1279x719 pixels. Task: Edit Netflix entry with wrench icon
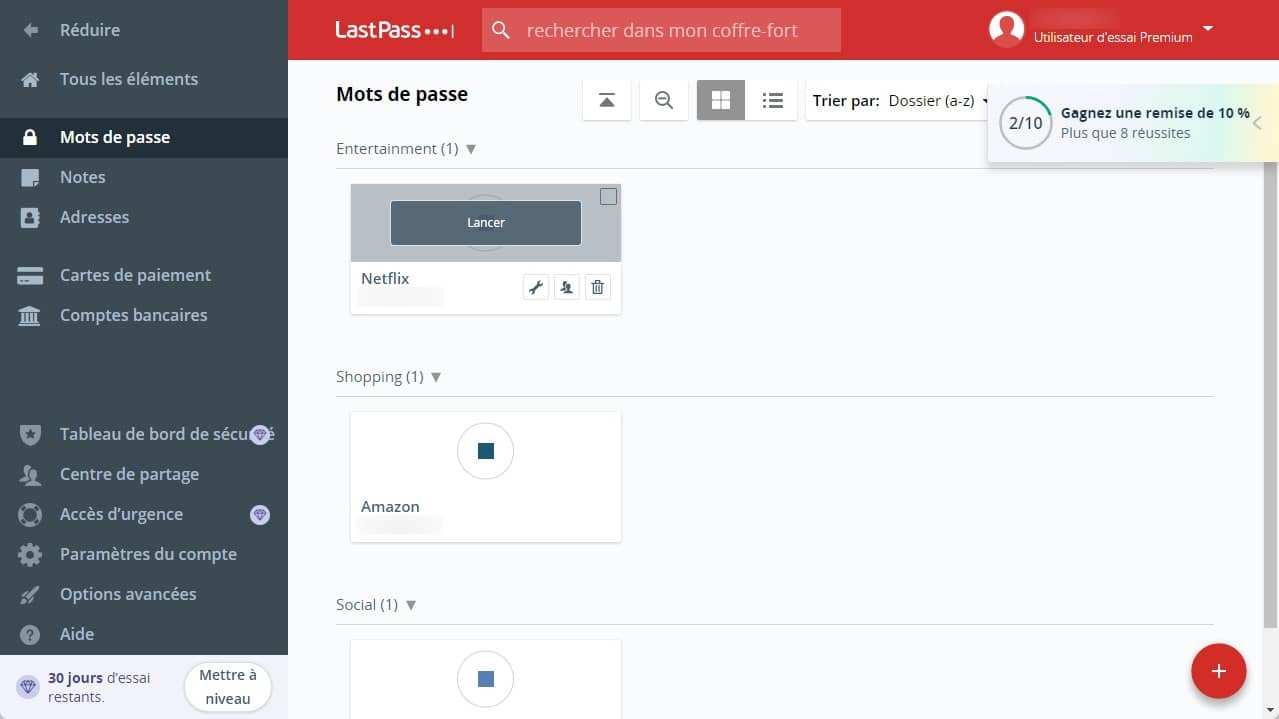pos(536,288)
